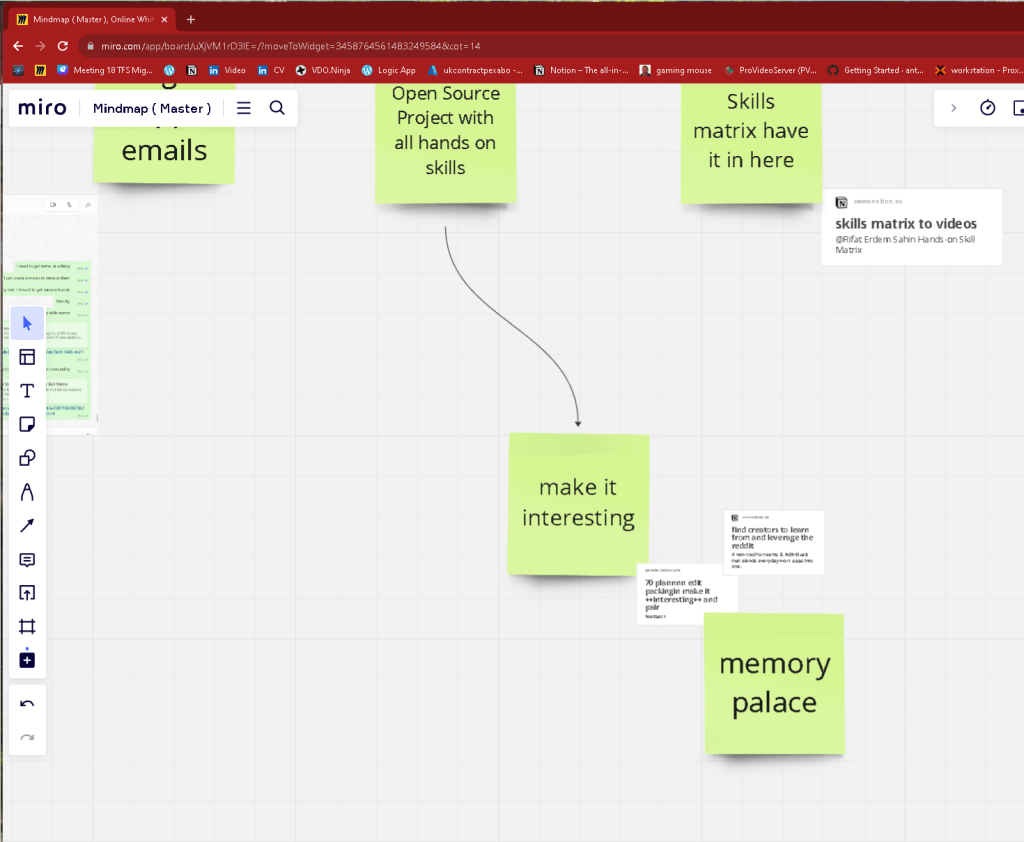
Task: Redo the last action
Action: coord(27,737)
